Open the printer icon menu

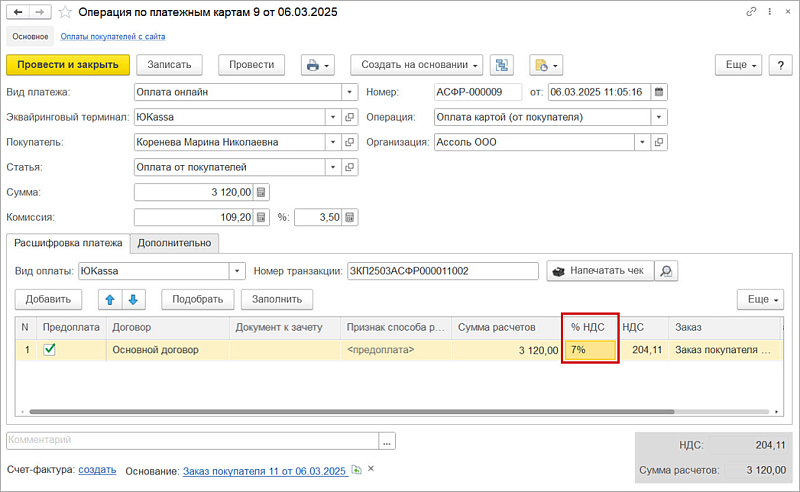(x=317, y=65)
